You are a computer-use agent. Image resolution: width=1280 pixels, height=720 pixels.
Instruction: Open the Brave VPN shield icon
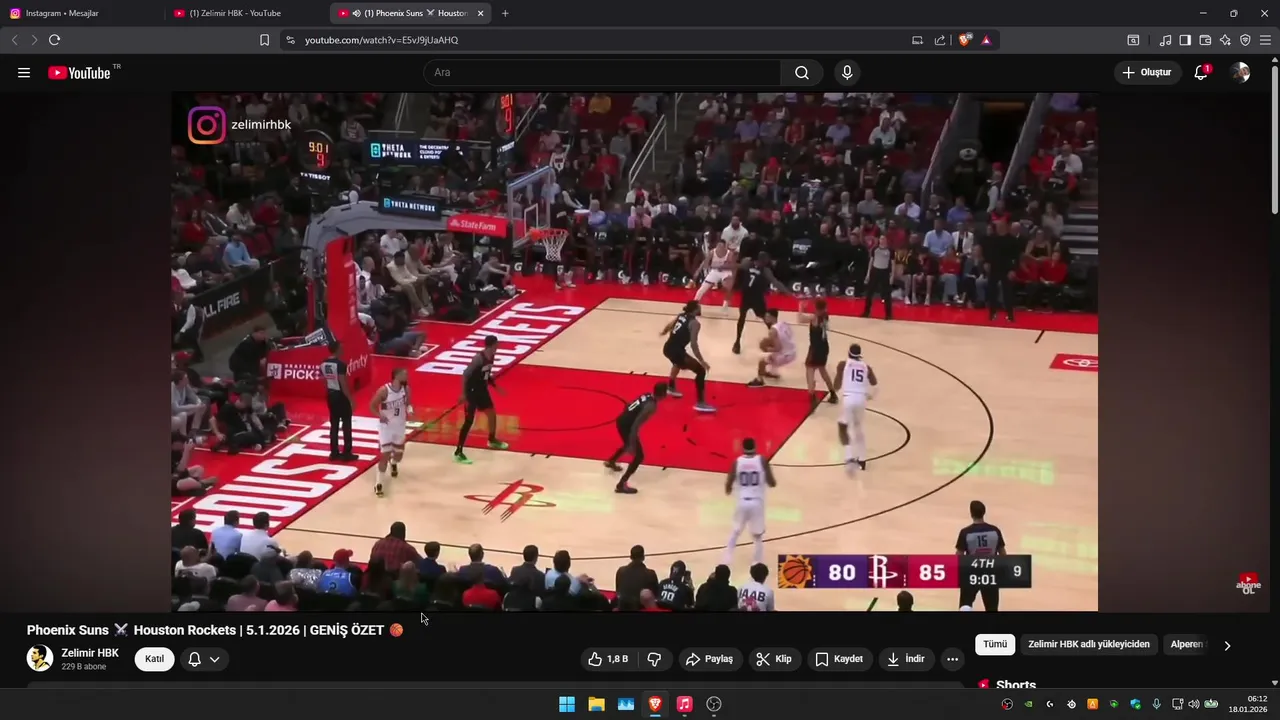point(1245,40)
